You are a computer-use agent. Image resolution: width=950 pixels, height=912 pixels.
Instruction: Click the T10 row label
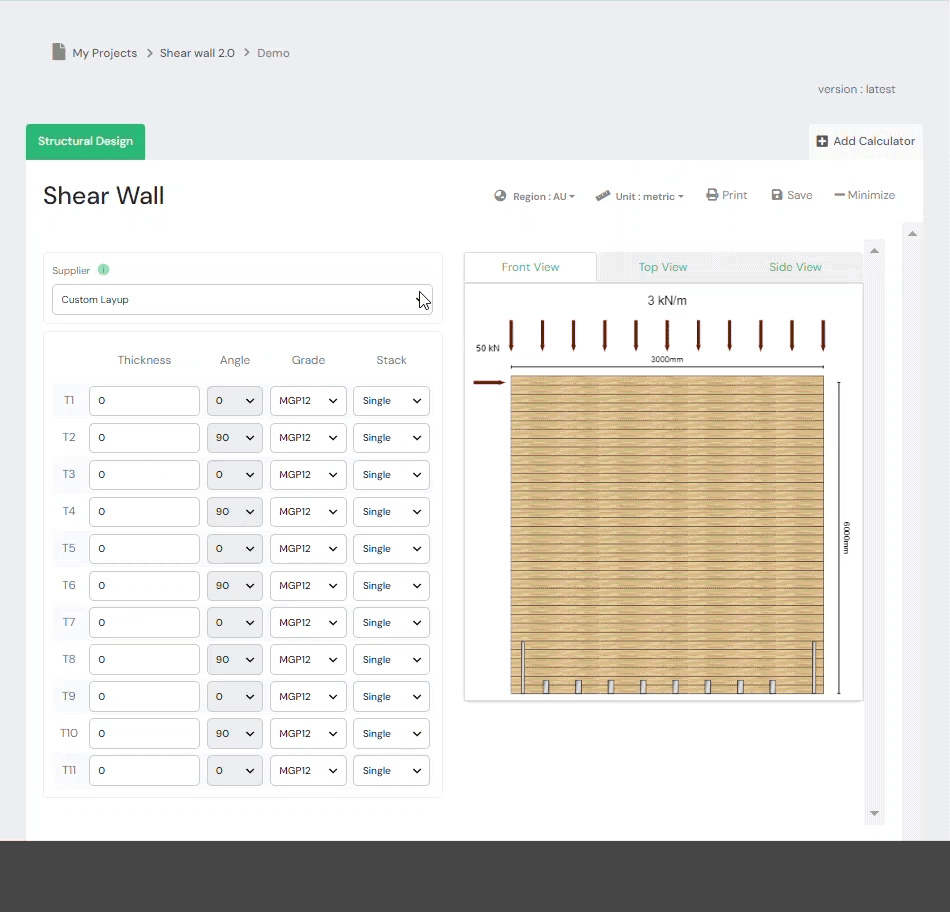point(69,733)
